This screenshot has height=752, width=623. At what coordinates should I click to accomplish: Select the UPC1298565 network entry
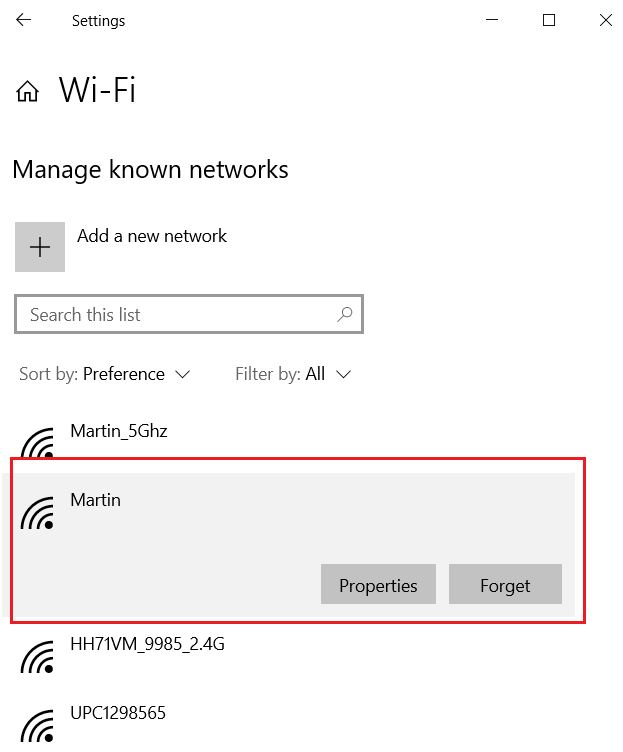pos(288,723)
